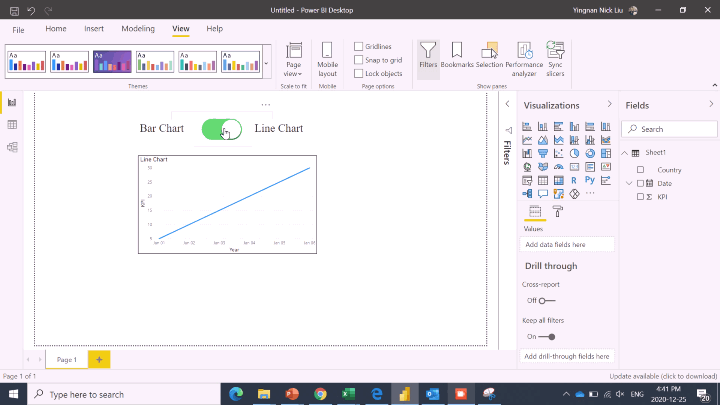Select the Stacked bar chart visualization
The image size is (720, 405).
coord(527,126)
